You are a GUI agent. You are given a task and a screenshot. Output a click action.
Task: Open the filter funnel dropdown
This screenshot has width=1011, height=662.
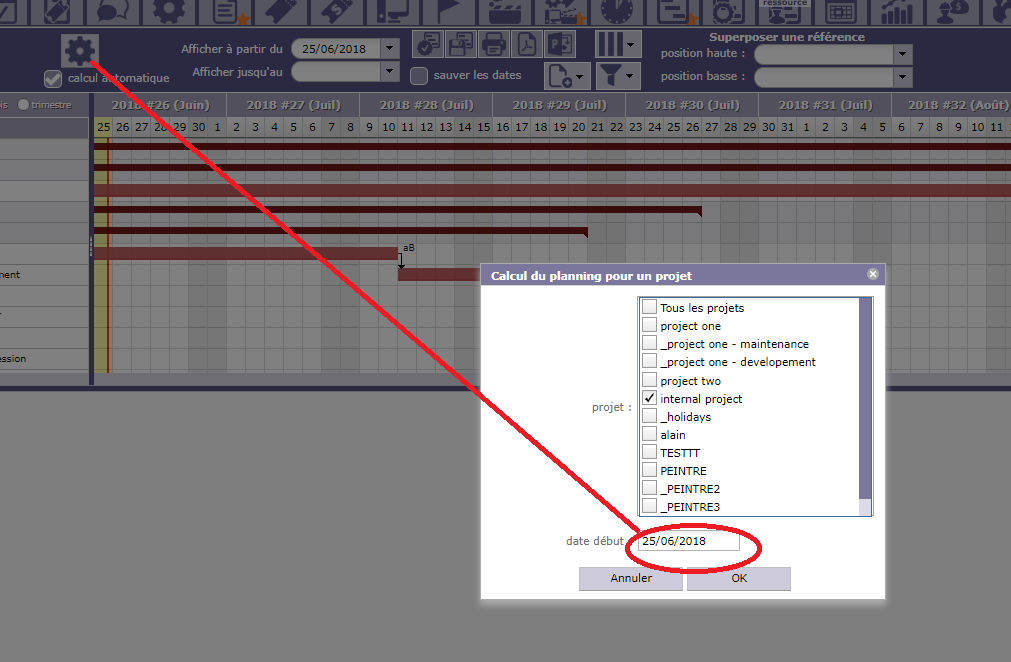[618, 76]
